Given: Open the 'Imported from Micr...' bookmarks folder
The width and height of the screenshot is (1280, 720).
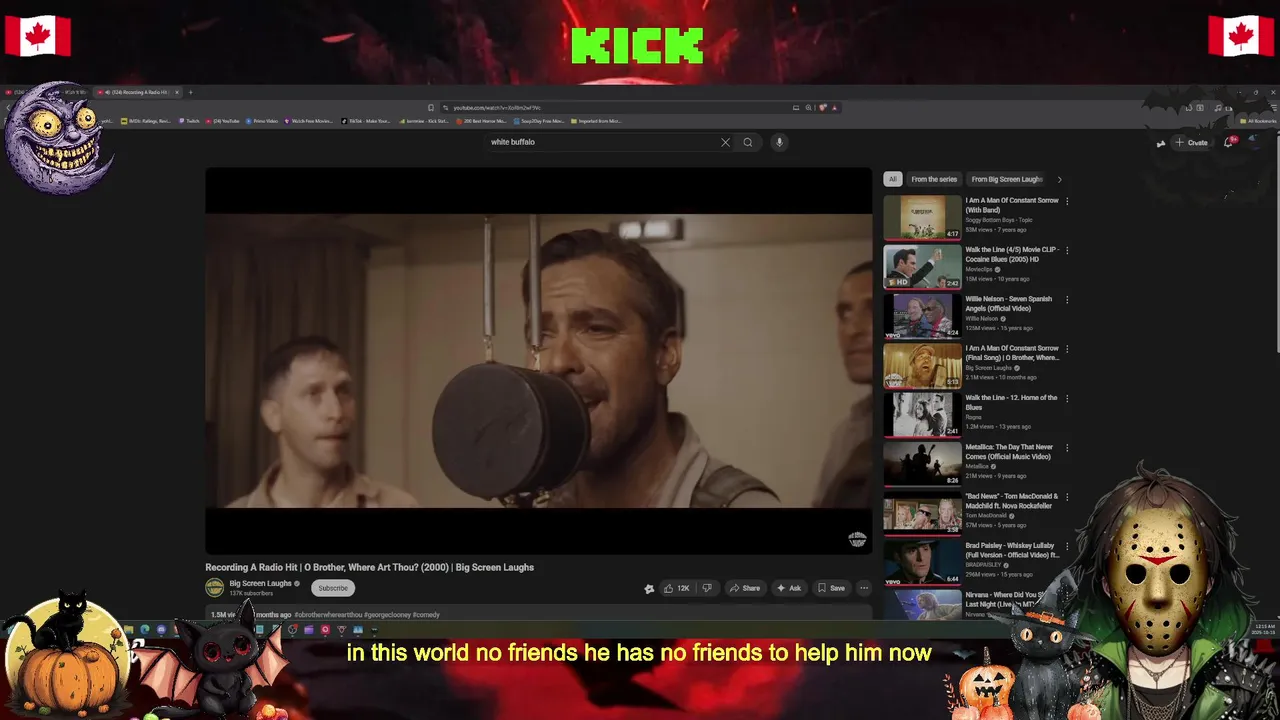Looking at the screenshot, I should click(x=596, y=121).
